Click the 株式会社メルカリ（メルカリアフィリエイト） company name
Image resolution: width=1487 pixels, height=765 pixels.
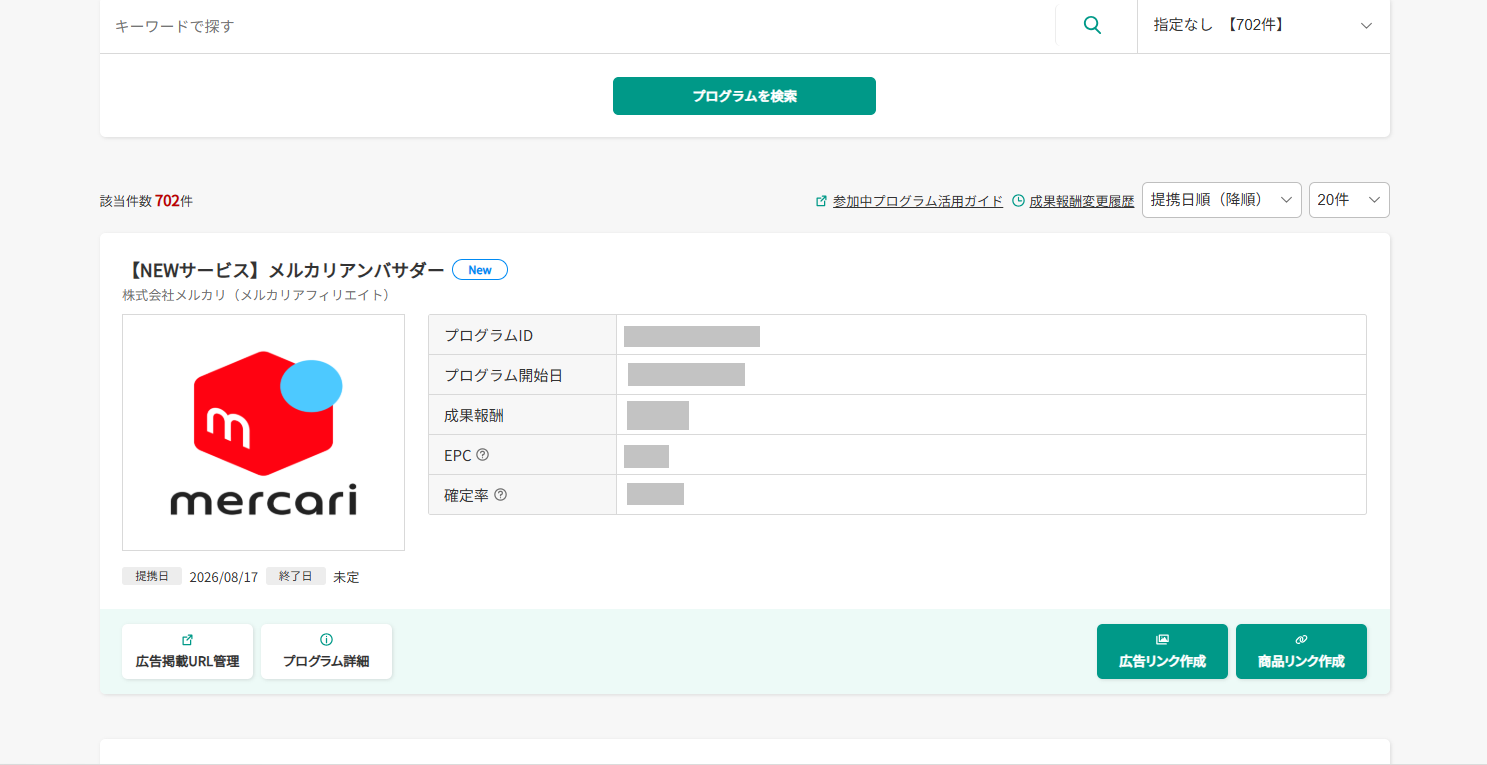pos(256,295)
